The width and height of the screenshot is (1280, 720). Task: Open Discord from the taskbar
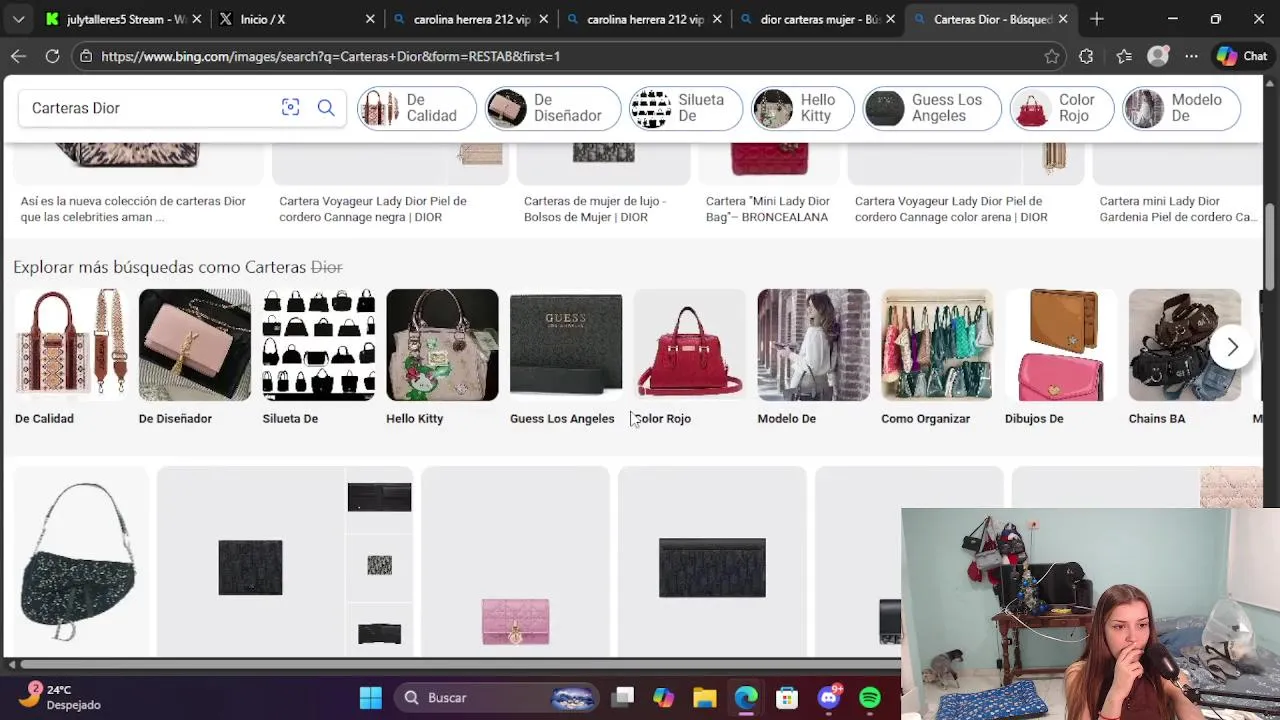tap(829, 698)
